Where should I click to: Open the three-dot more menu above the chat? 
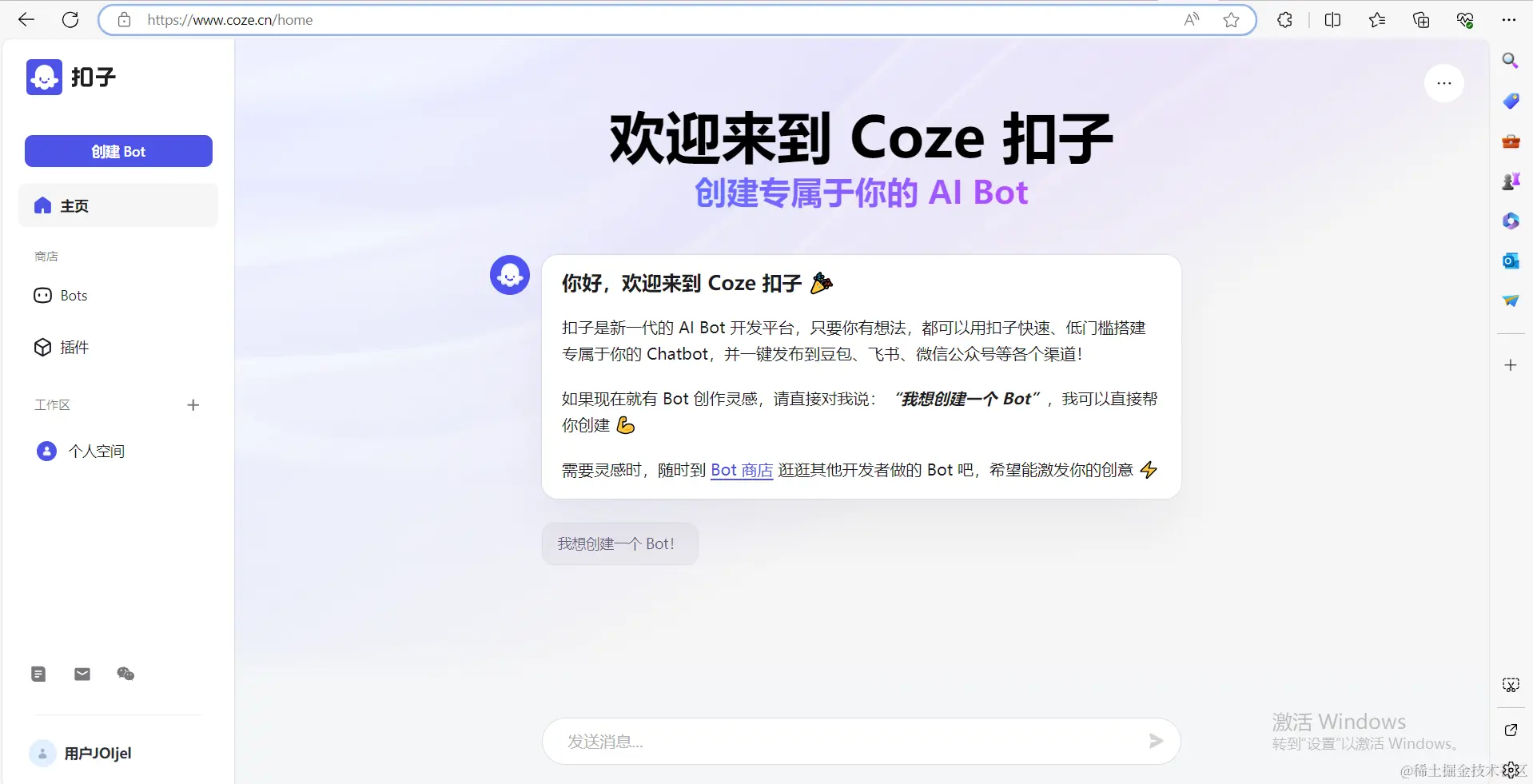1444,83
